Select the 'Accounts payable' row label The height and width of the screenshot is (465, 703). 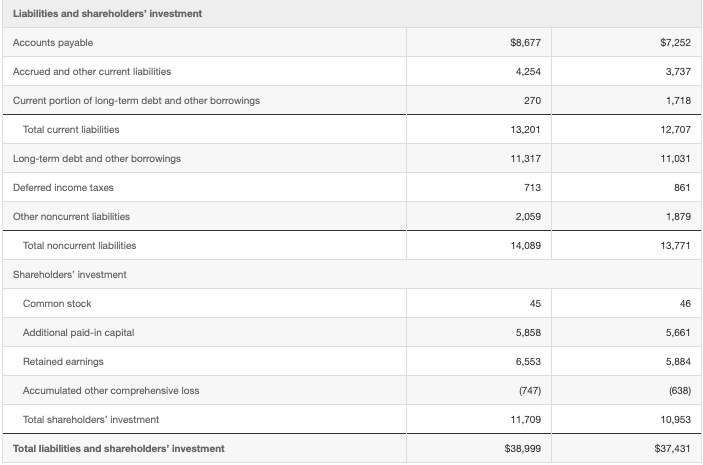click(53, 43)
